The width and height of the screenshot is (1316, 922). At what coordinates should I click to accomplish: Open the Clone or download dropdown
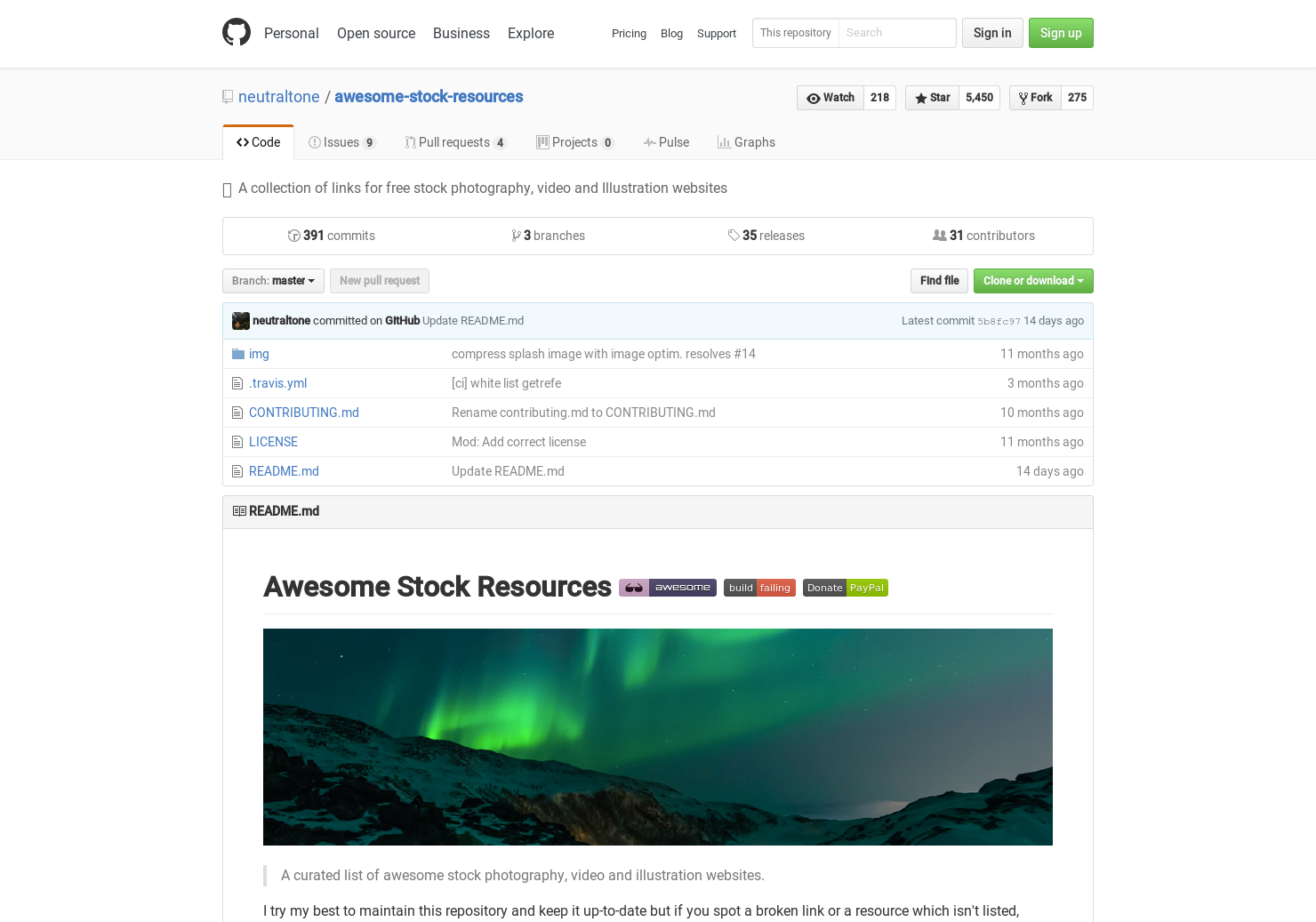1032,280
